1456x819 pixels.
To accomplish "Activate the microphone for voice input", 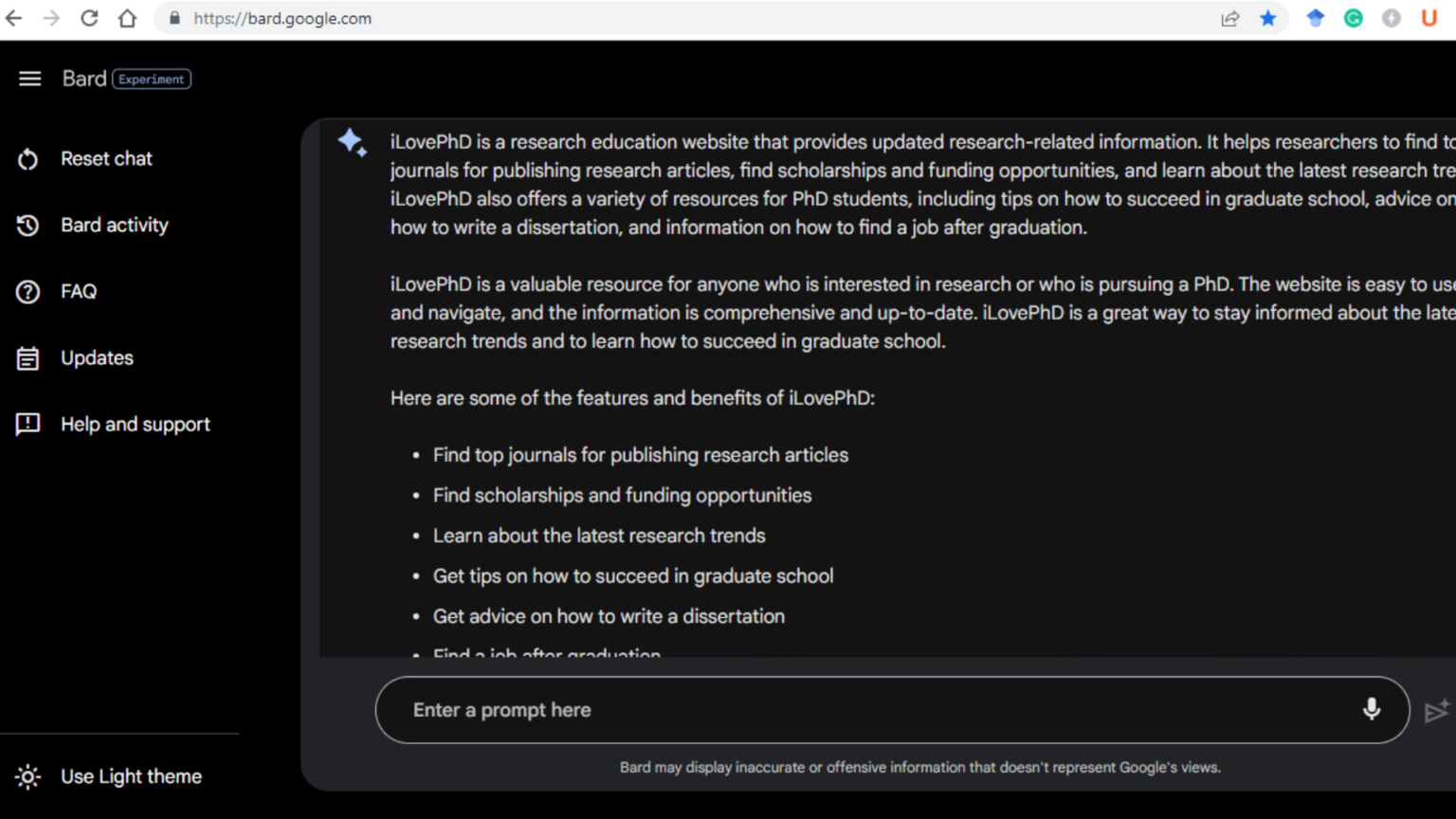I will pyautogui.click(x=1372, y=709).
